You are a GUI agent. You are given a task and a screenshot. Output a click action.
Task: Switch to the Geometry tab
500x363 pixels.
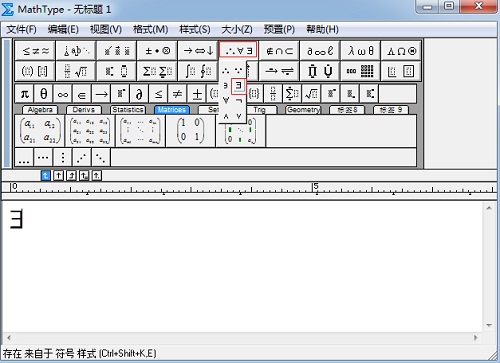[x=303, y=110]
